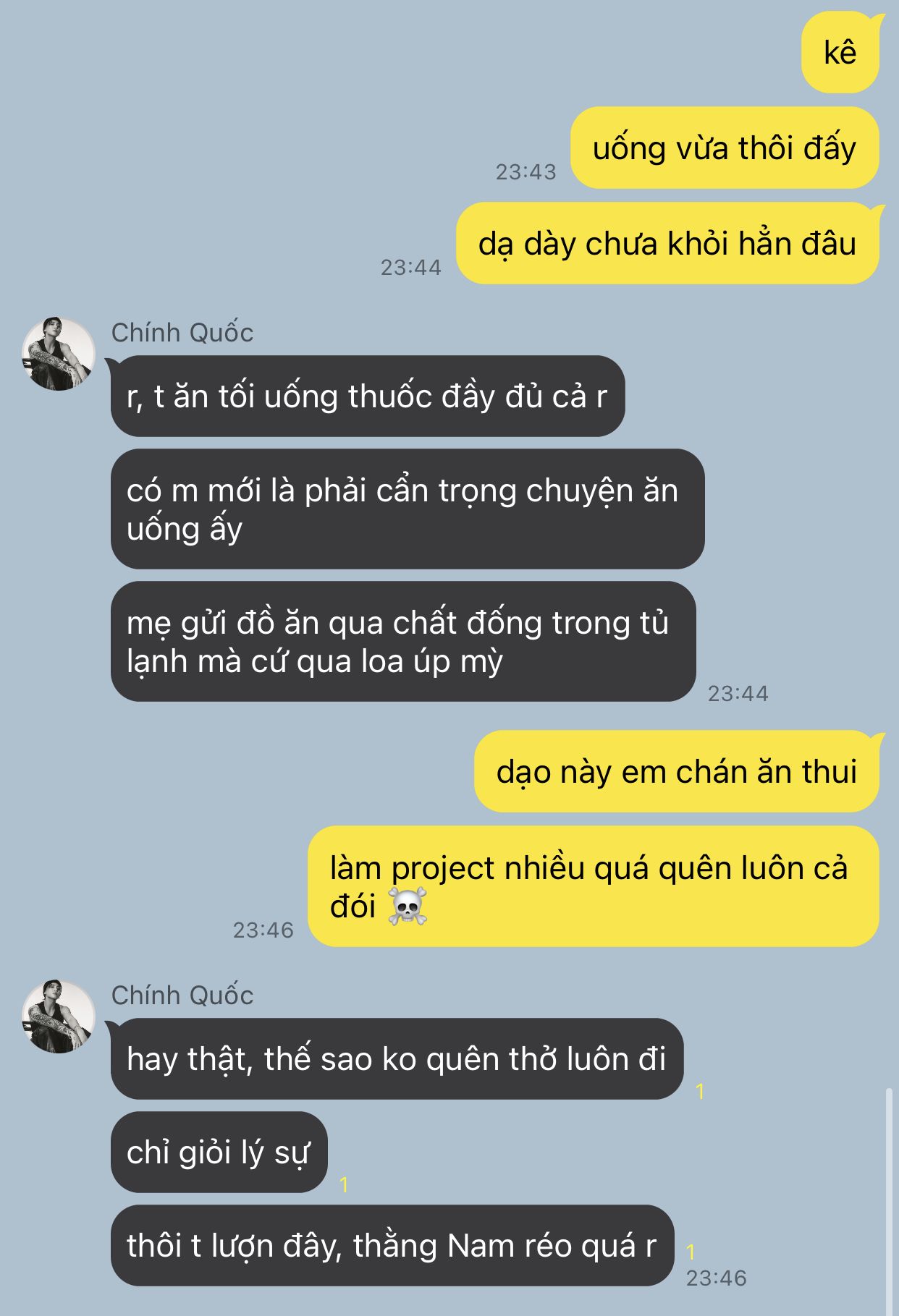The width and height of the screenshot is (899, 1316).
Task: Click the skull emoji in the yellow message
Action: [x=408, y=907]
